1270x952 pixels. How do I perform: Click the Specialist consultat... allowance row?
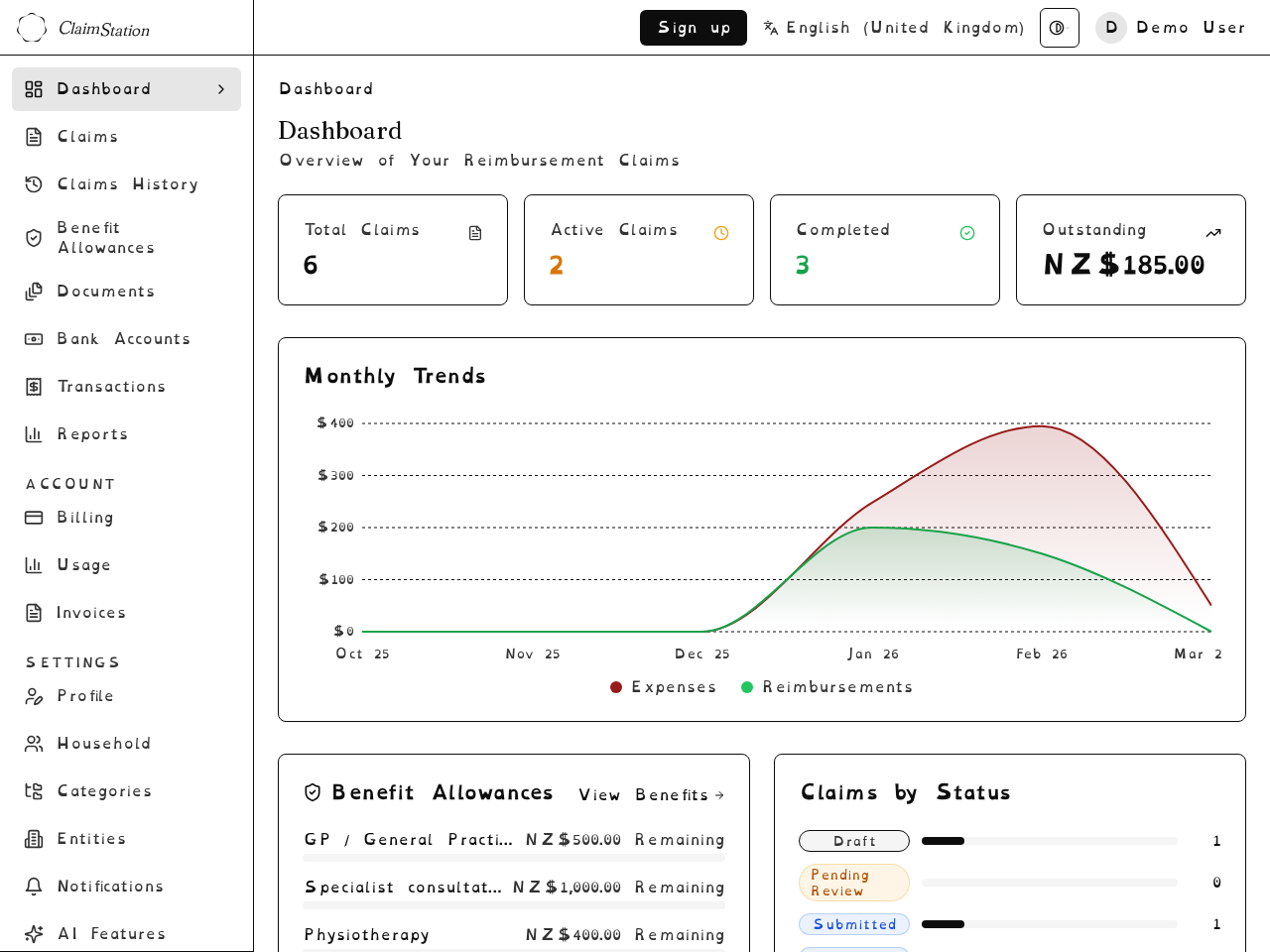click(514, 892)
